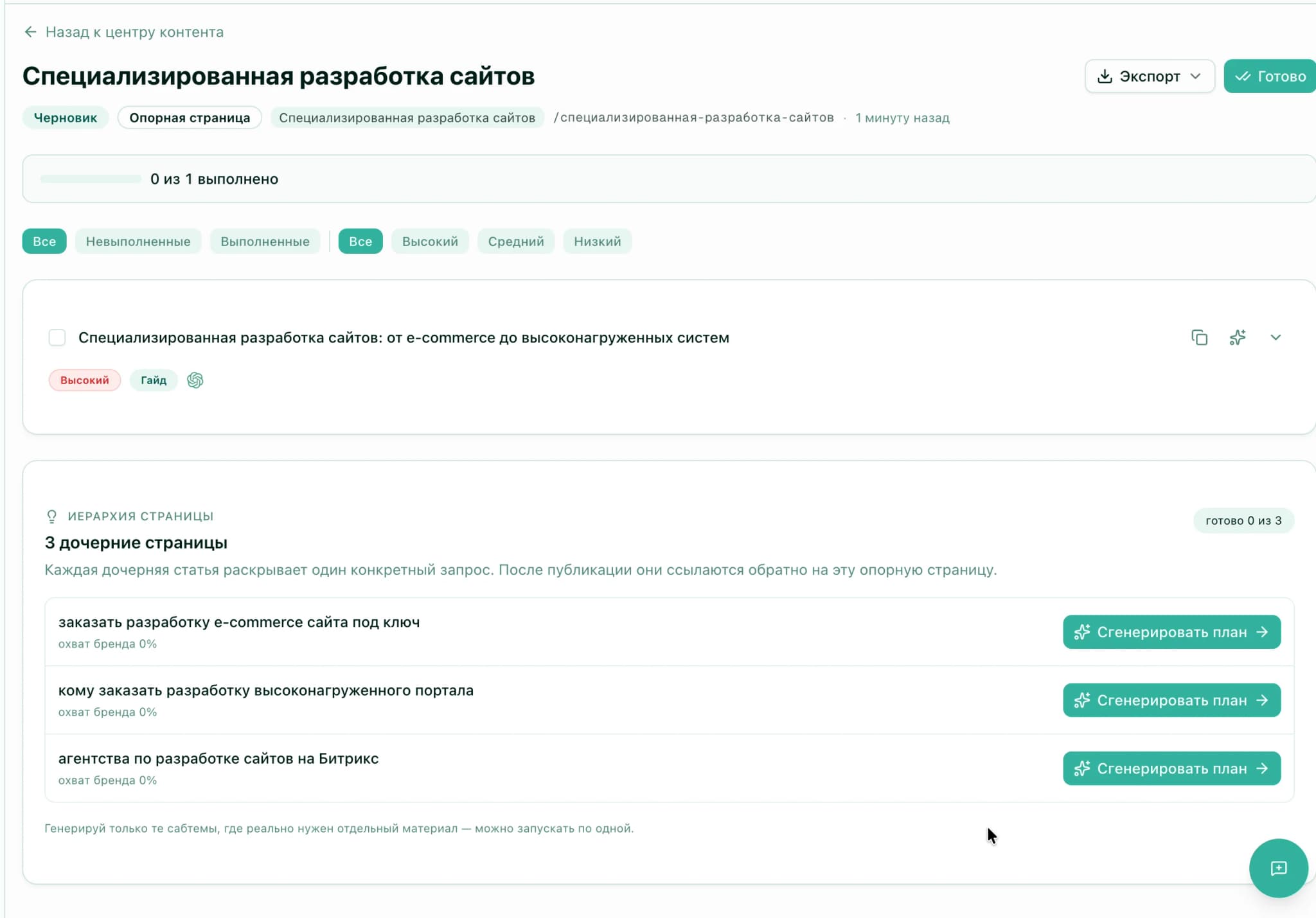
Task: Select the Низкий priority filter chip
Action: [597, 242]
